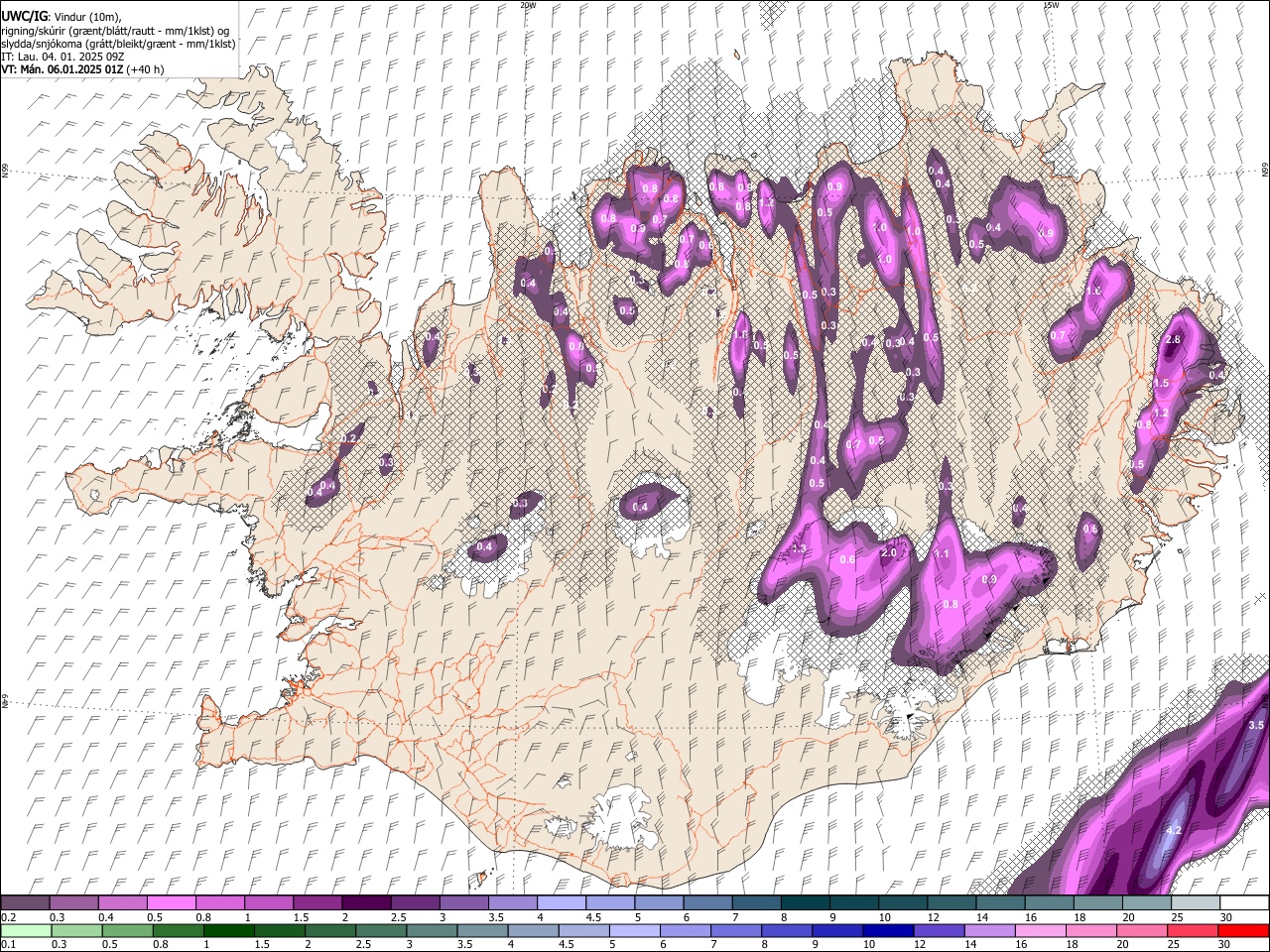Click the darkest purple 2 snow swatch

[365, 902]
